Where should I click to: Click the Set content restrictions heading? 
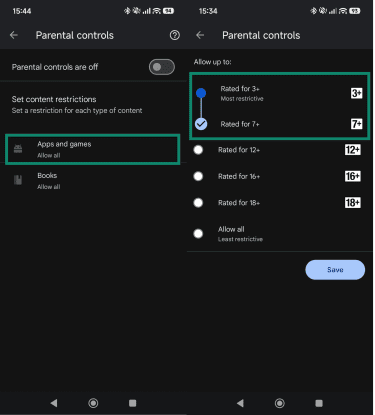(x=54, y=99)
